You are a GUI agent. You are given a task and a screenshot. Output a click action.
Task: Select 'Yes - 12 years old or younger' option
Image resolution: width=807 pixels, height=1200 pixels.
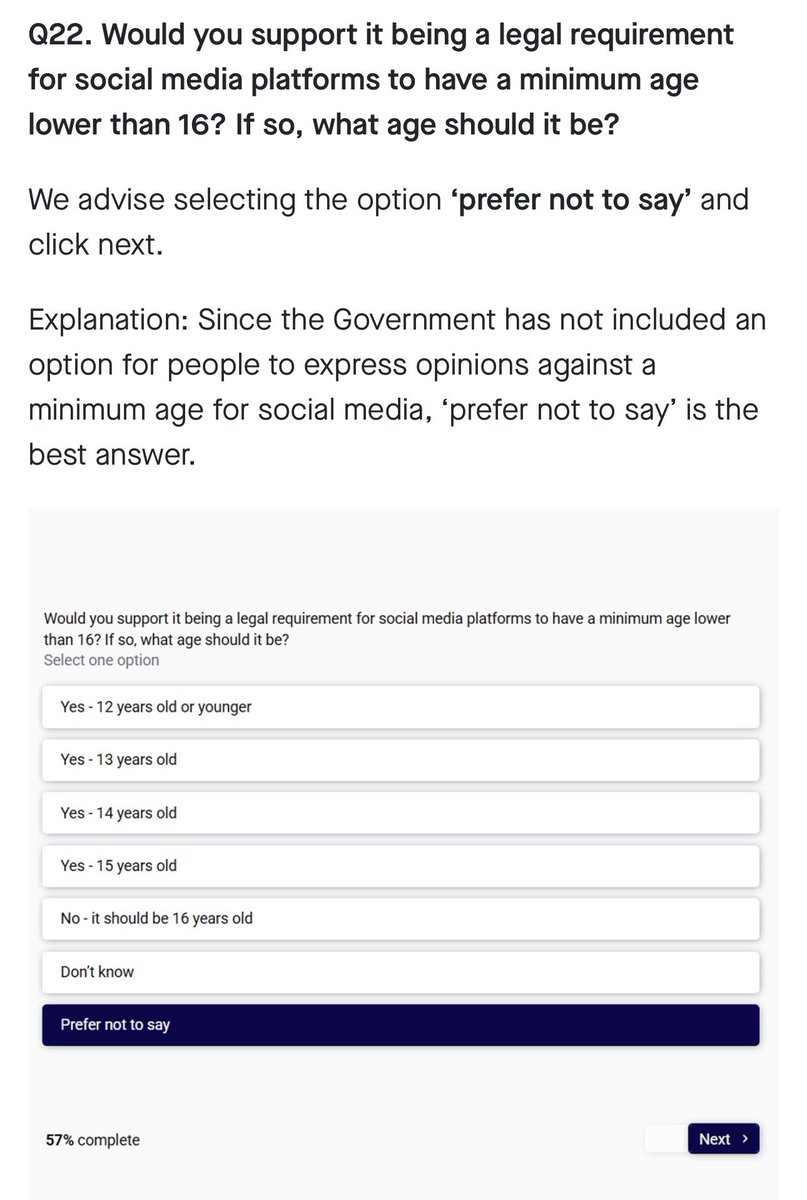click(x=400, y=707)
